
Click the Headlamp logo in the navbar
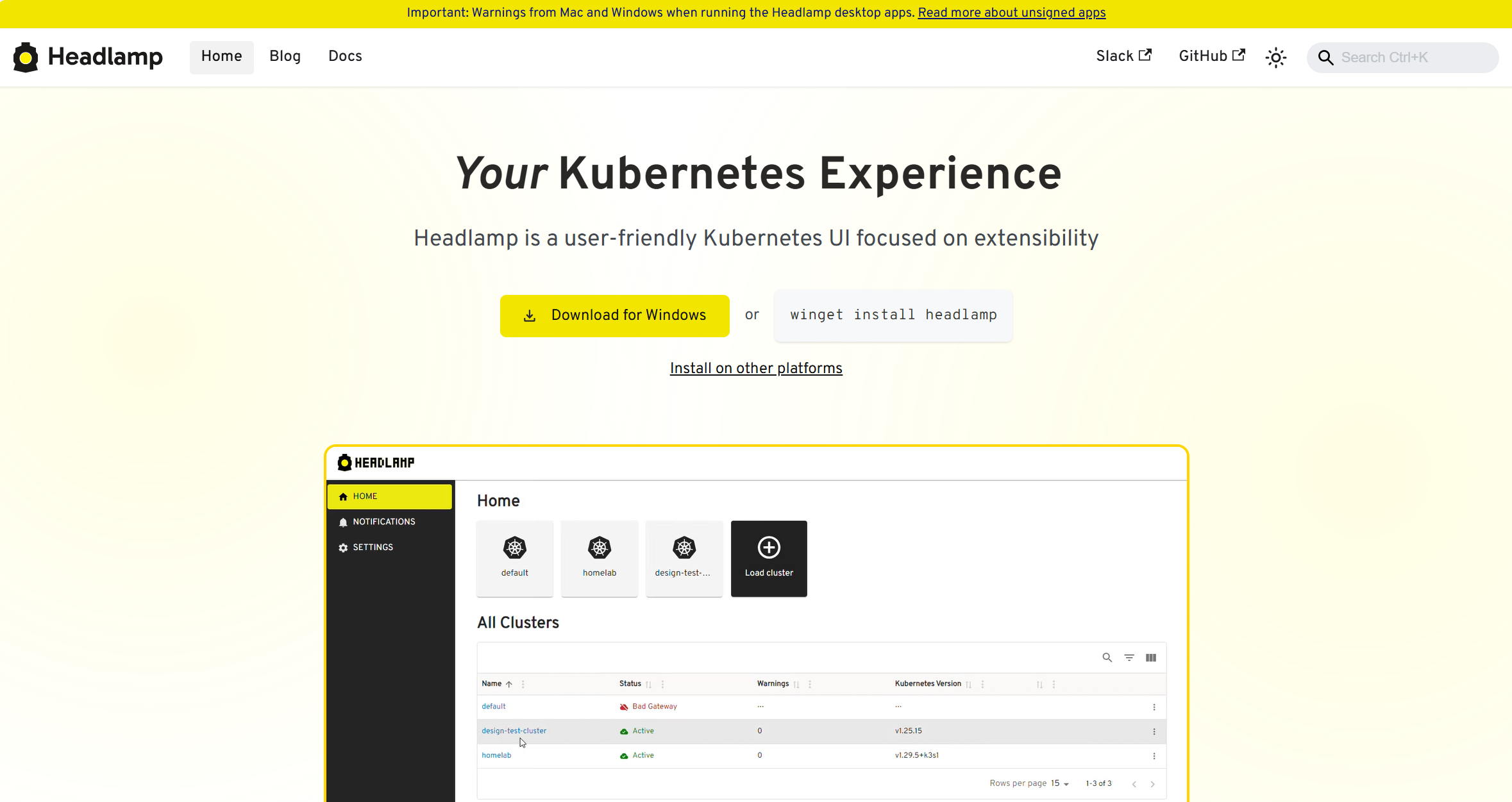pos(88,57)
